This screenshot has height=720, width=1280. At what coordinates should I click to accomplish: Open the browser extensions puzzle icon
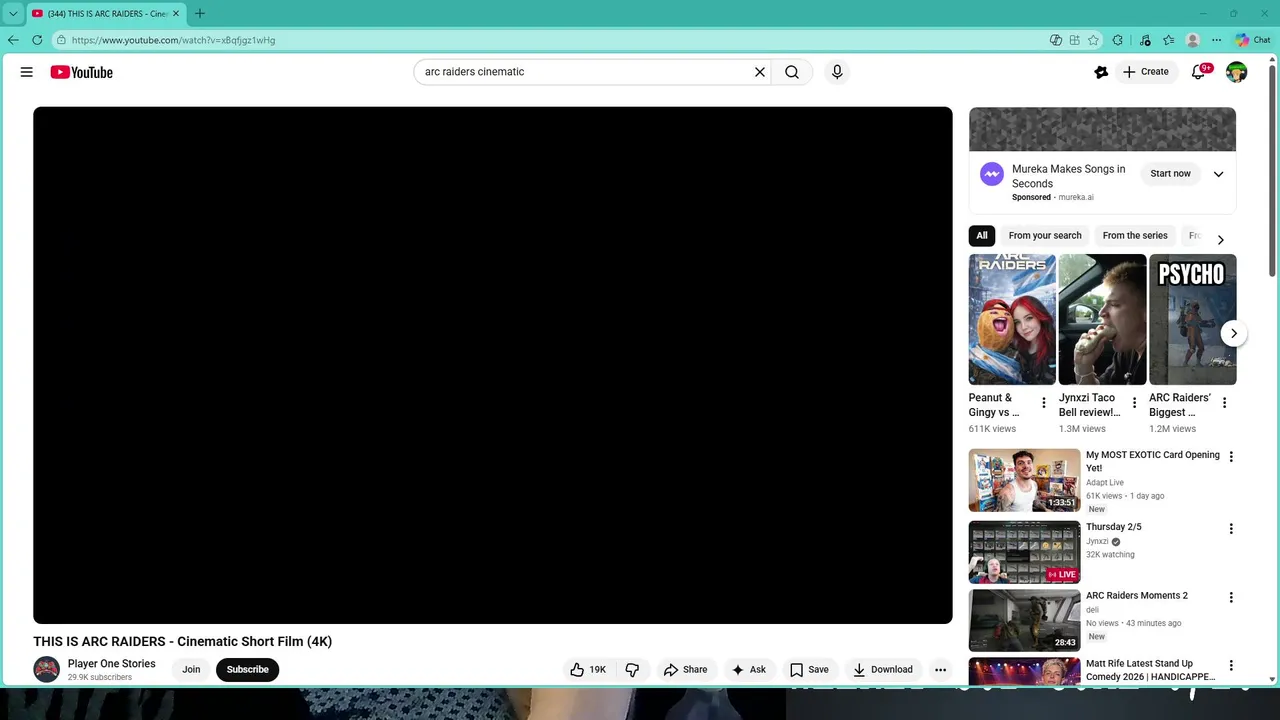(1118, 40)
